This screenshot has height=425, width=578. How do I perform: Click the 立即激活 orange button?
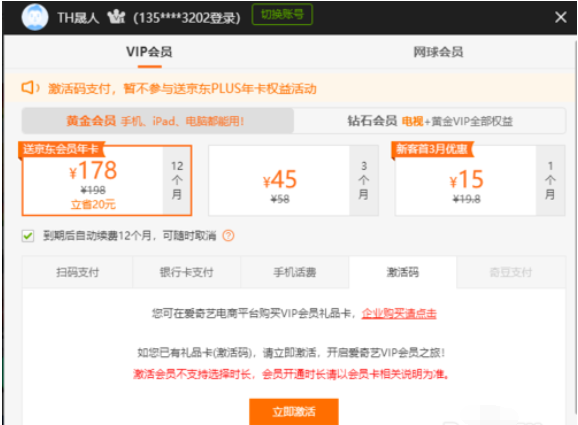point(294,411)
